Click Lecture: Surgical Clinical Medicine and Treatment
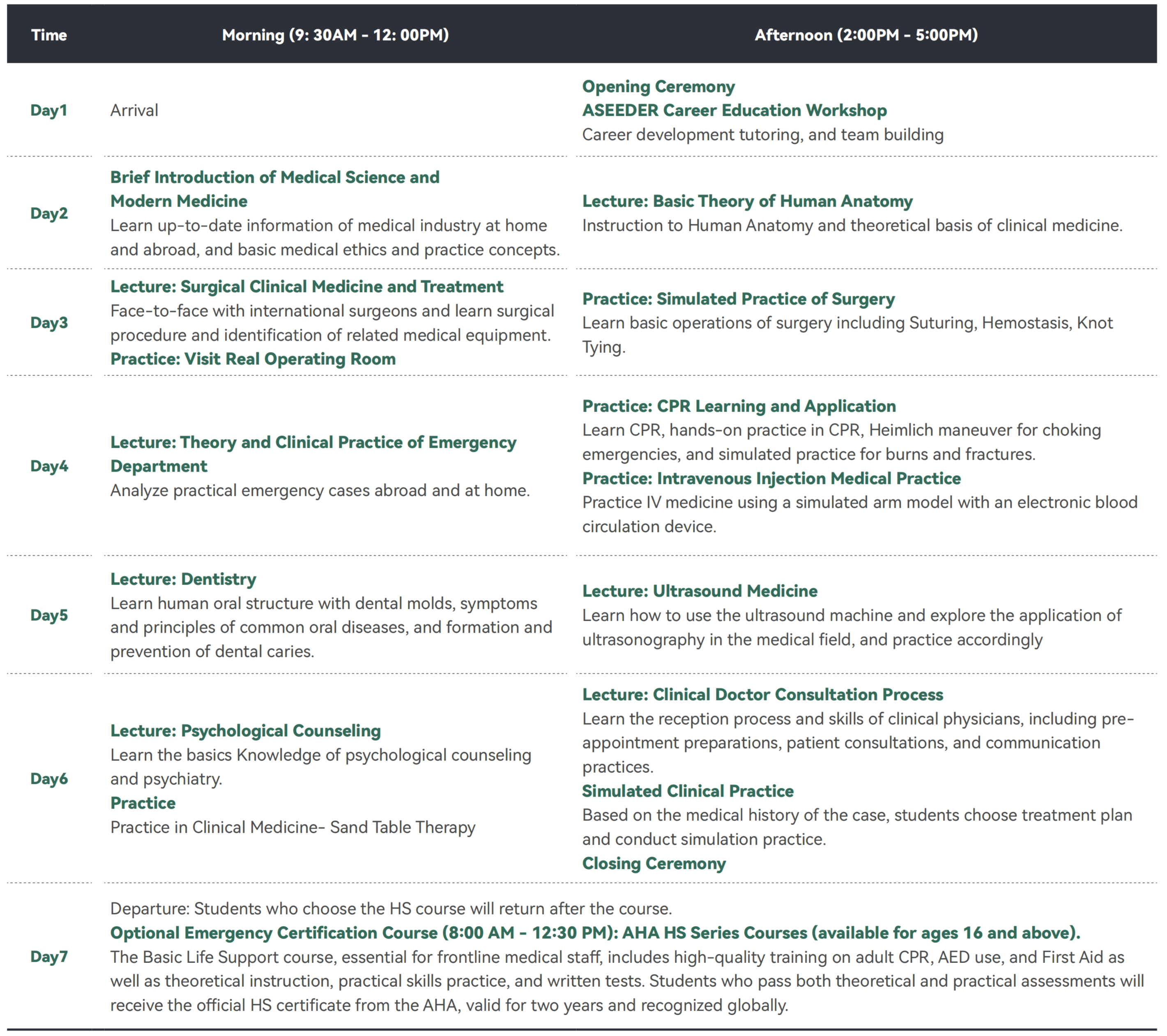The height and width of the screenshot is (1036, 1167). (306, 286)
